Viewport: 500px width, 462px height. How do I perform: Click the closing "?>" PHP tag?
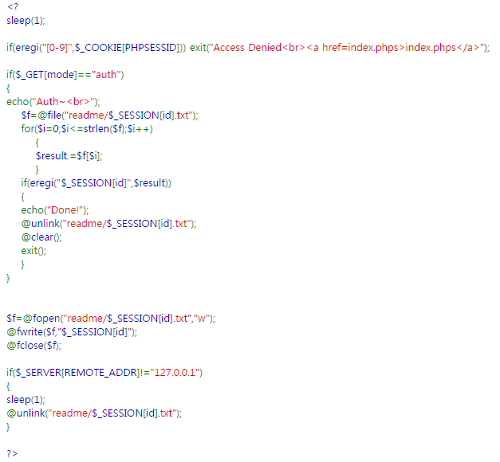coord(12,453)
